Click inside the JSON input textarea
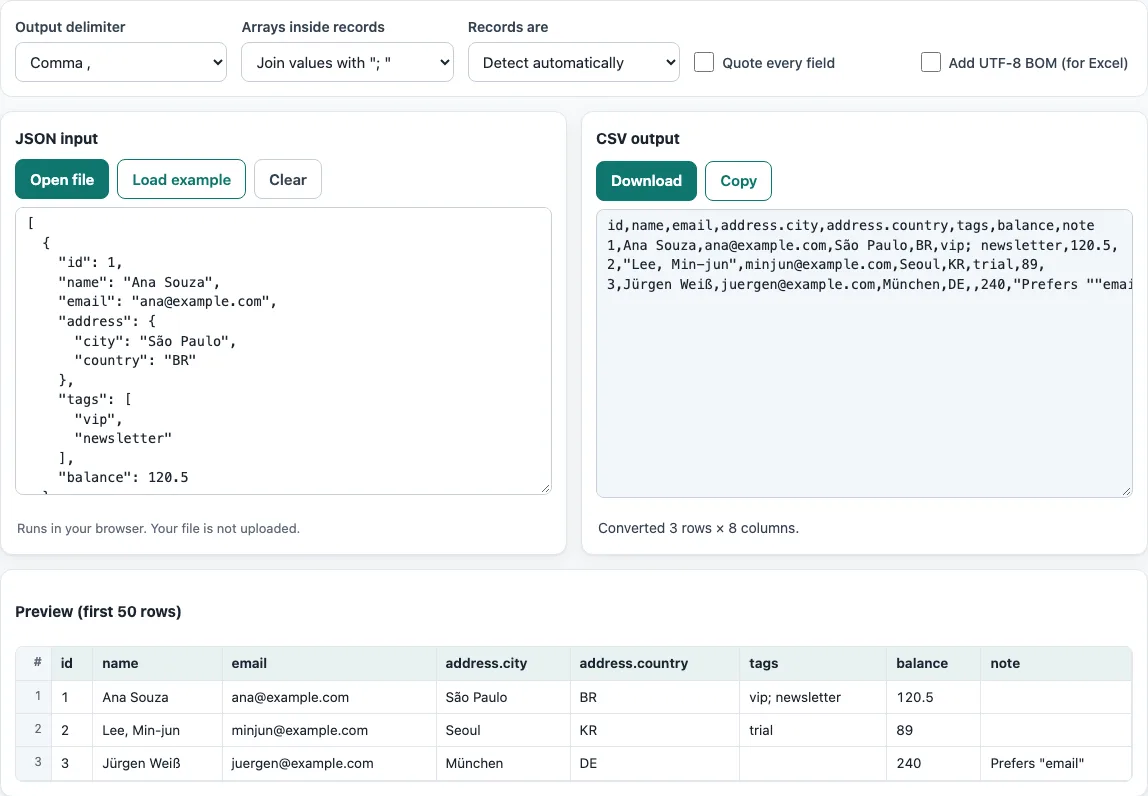The image size is (1148, 796). pyautogui.click(x=283, y=351)
